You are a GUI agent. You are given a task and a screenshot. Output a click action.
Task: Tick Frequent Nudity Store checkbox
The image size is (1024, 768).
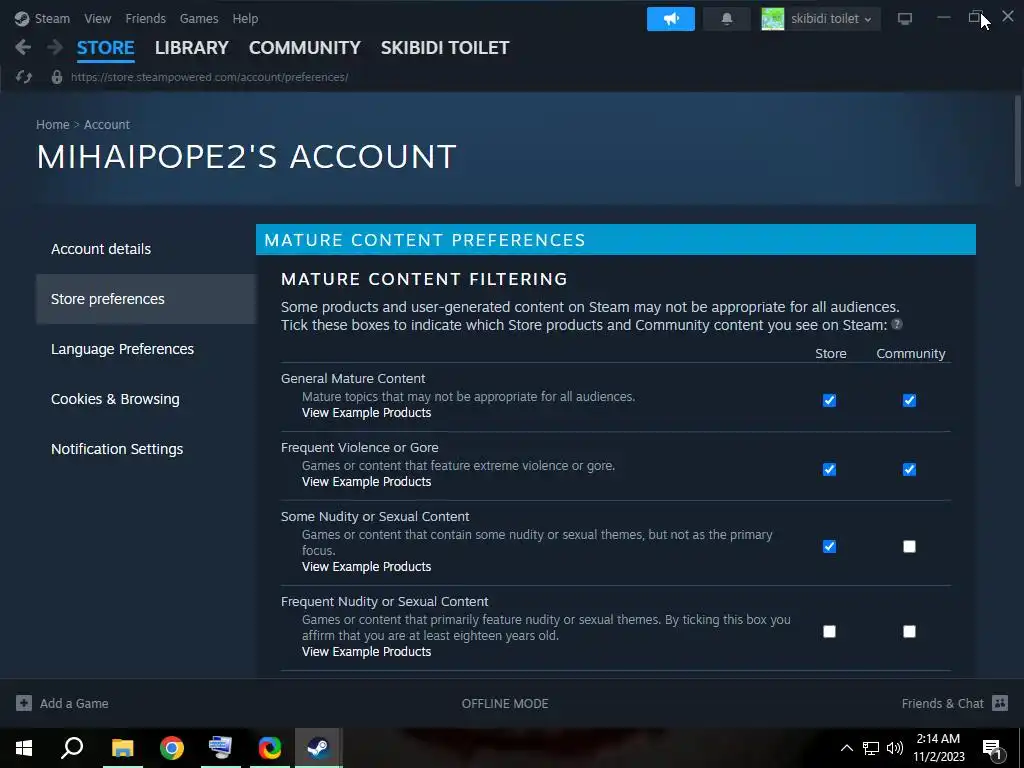tap(829, 632)
